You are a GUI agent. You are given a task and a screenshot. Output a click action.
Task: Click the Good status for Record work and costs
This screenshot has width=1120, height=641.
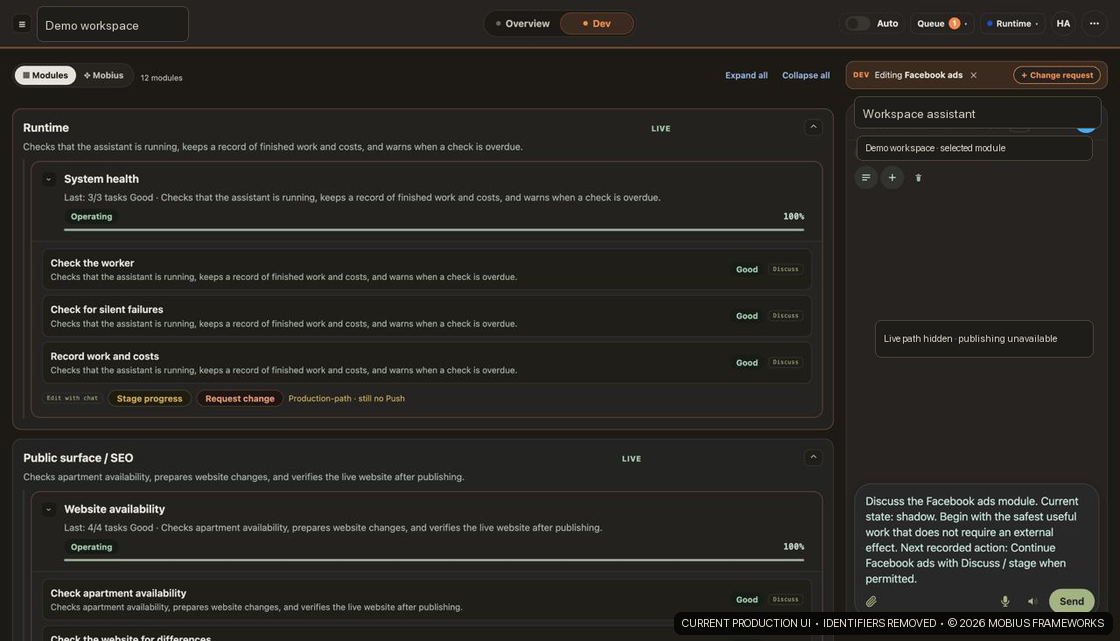tap(746, 362)
